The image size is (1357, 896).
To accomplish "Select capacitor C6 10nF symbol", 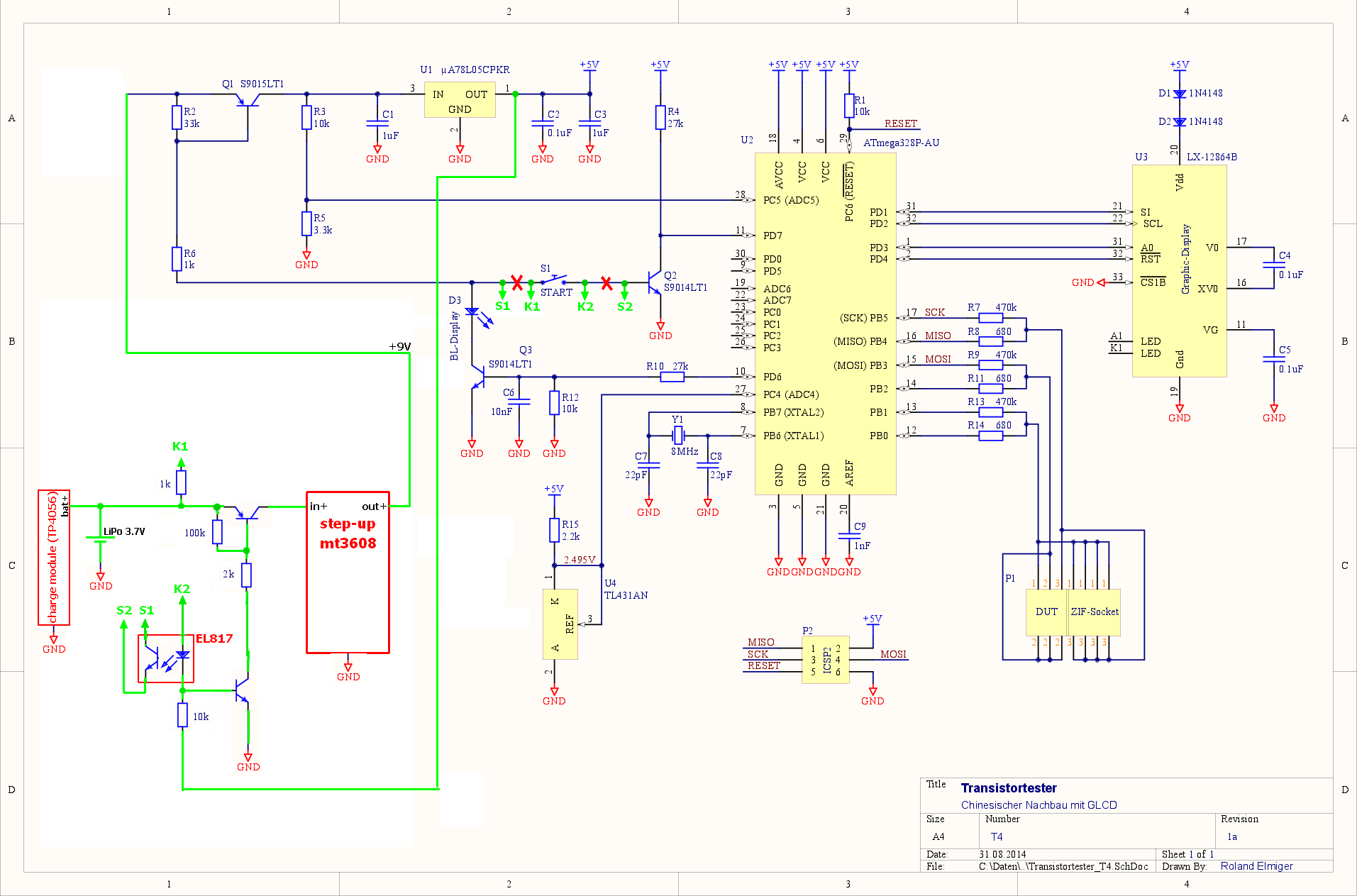I will click(519, 402).
